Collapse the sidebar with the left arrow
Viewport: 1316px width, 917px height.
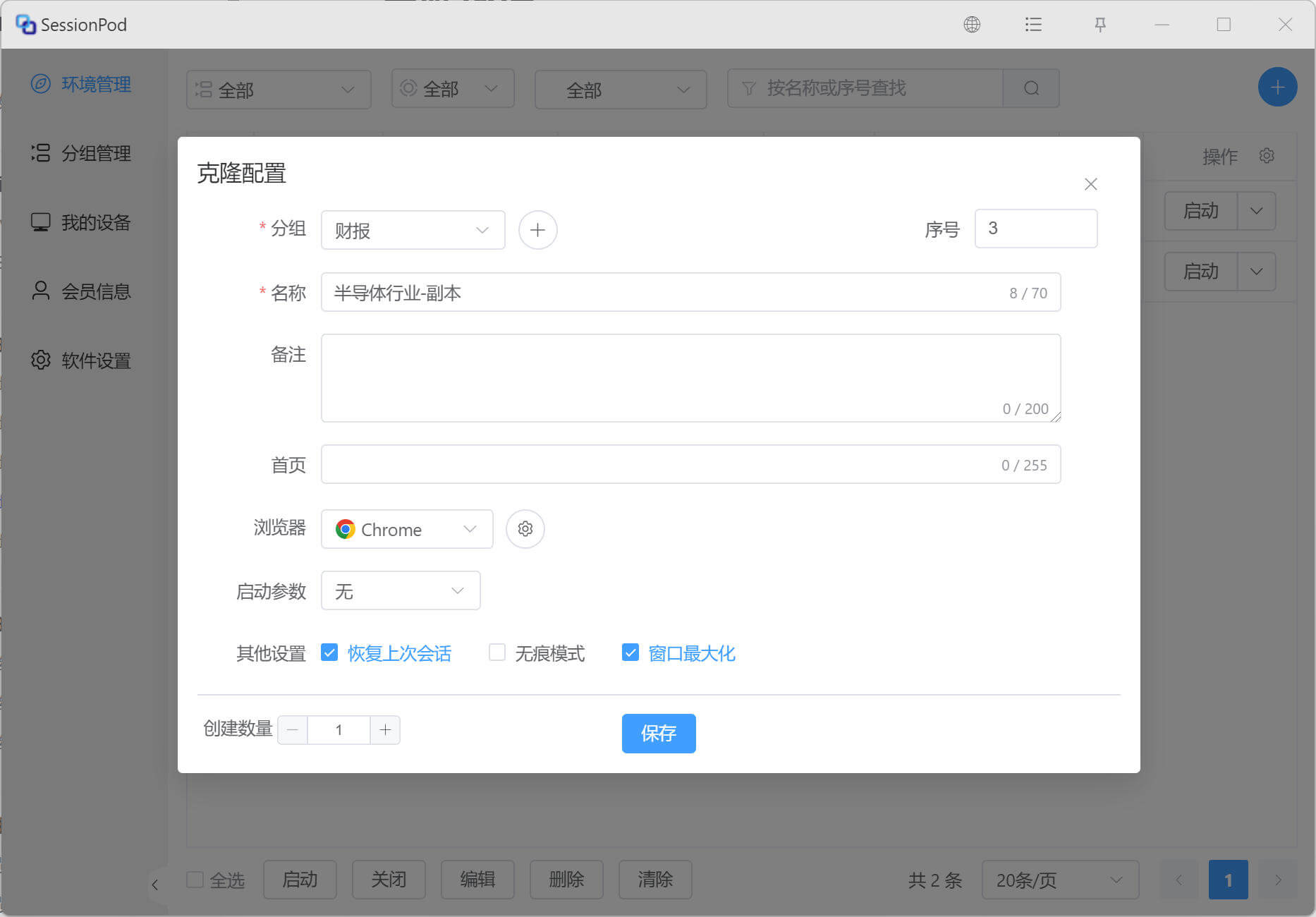[x=155, y=885]
